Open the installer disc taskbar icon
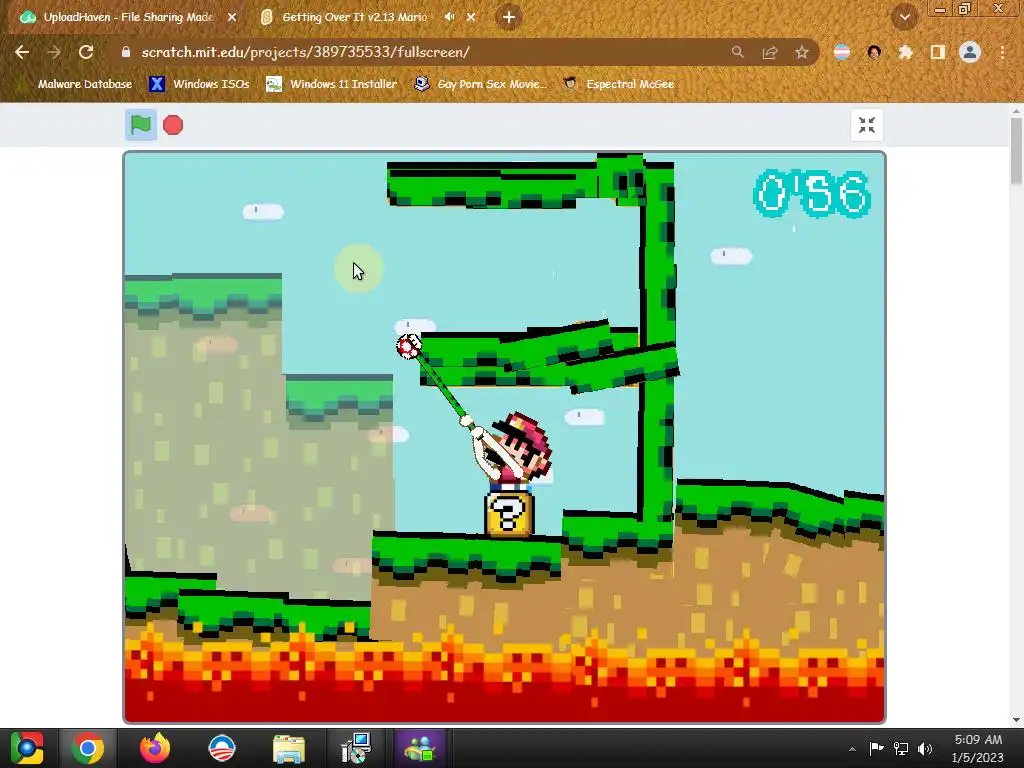1024x768 pixels. [x=356, y=748]
